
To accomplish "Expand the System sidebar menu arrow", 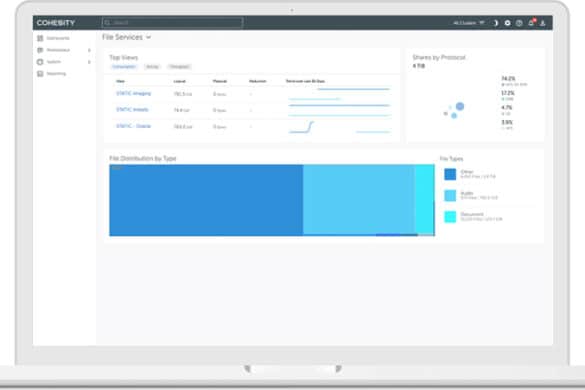I will pos(89,62).
